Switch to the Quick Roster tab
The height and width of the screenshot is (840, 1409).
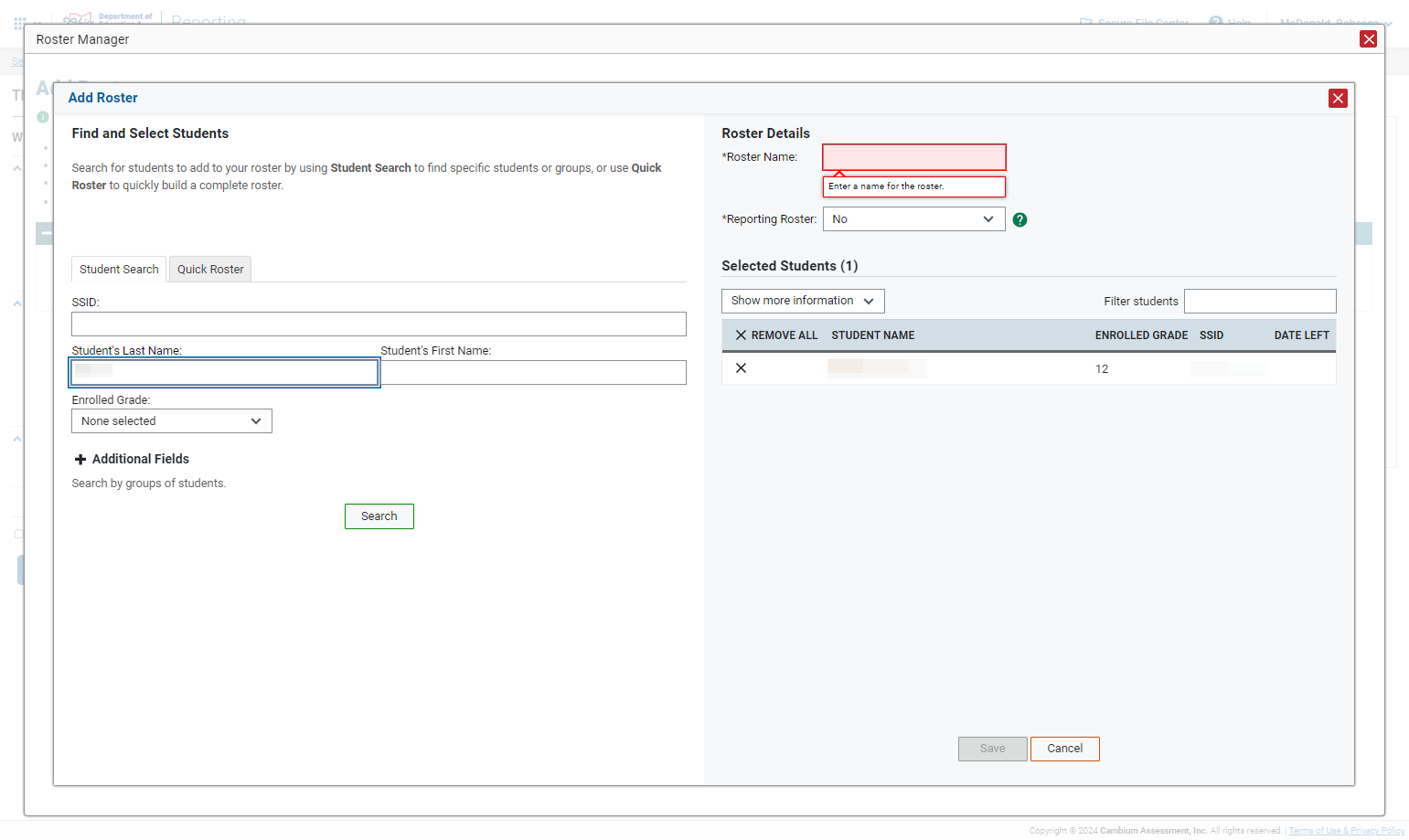click(x=210, y=270)
